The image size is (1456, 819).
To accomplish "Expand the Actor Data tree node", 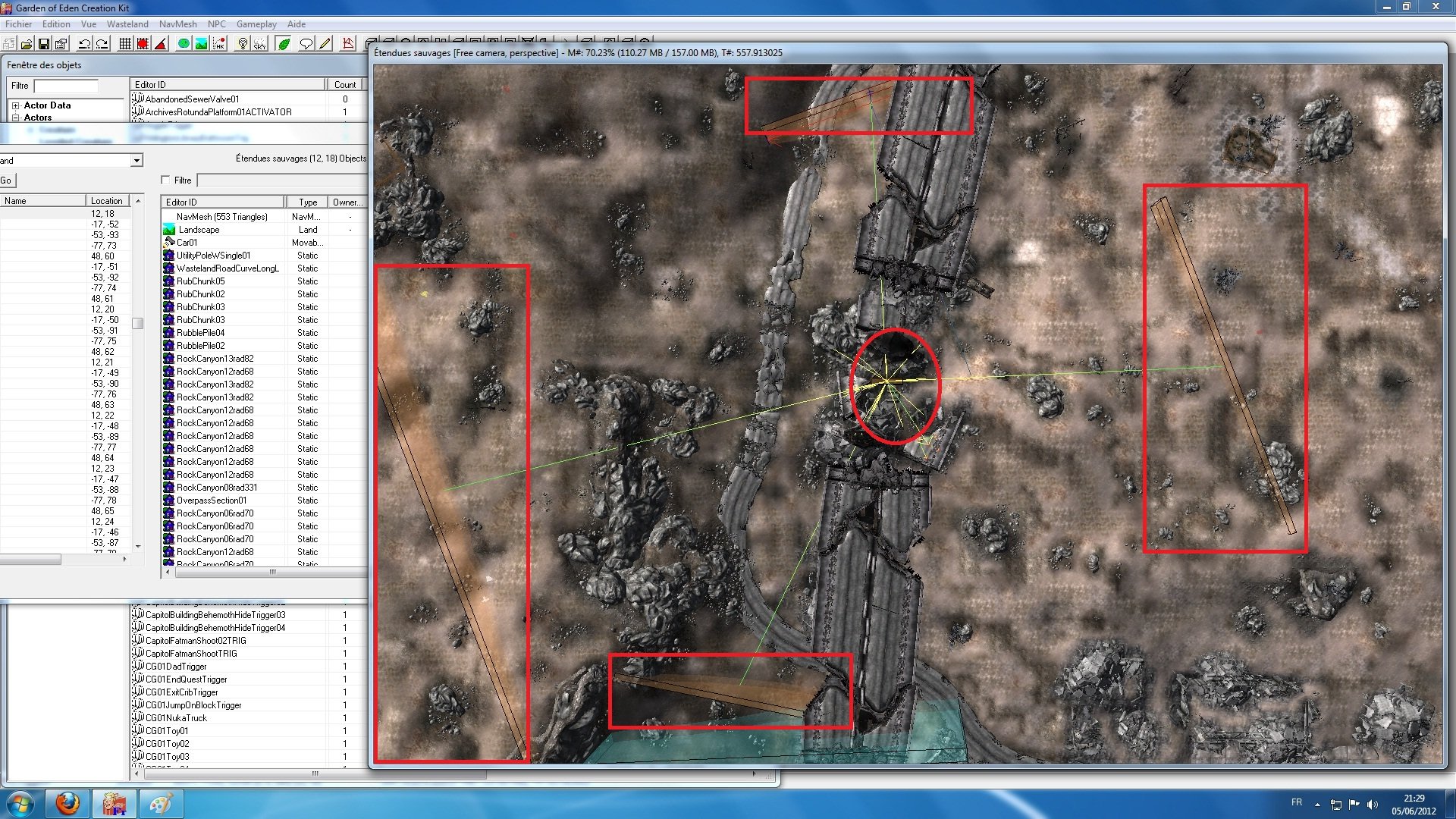I will click(x=15, y=105).
